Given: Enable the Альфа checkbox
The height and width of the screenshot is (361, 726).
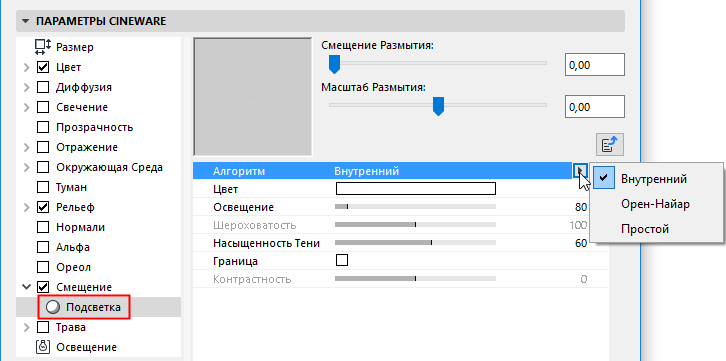Looking at the screenshot, I should (x=43, y=247).
